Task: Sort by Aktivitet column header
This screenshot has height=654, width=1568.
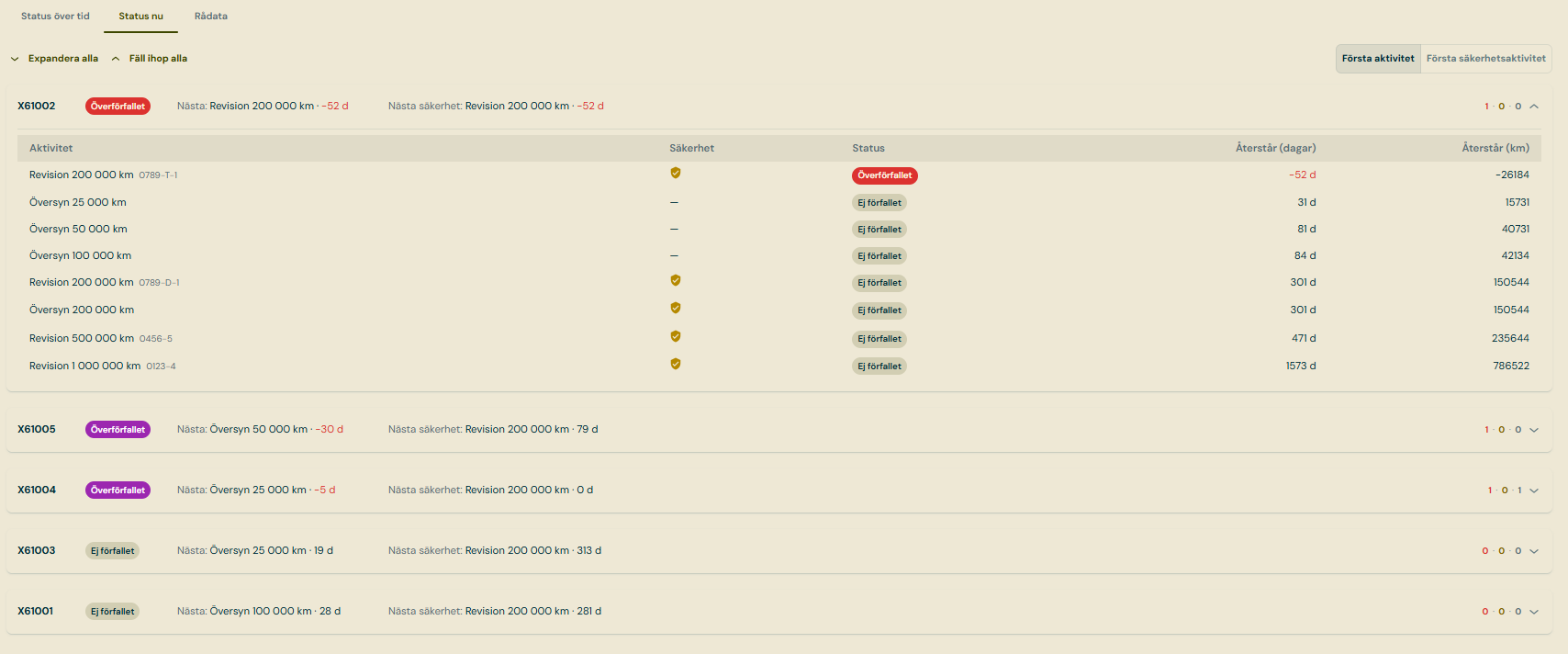Action: (50, 148)
